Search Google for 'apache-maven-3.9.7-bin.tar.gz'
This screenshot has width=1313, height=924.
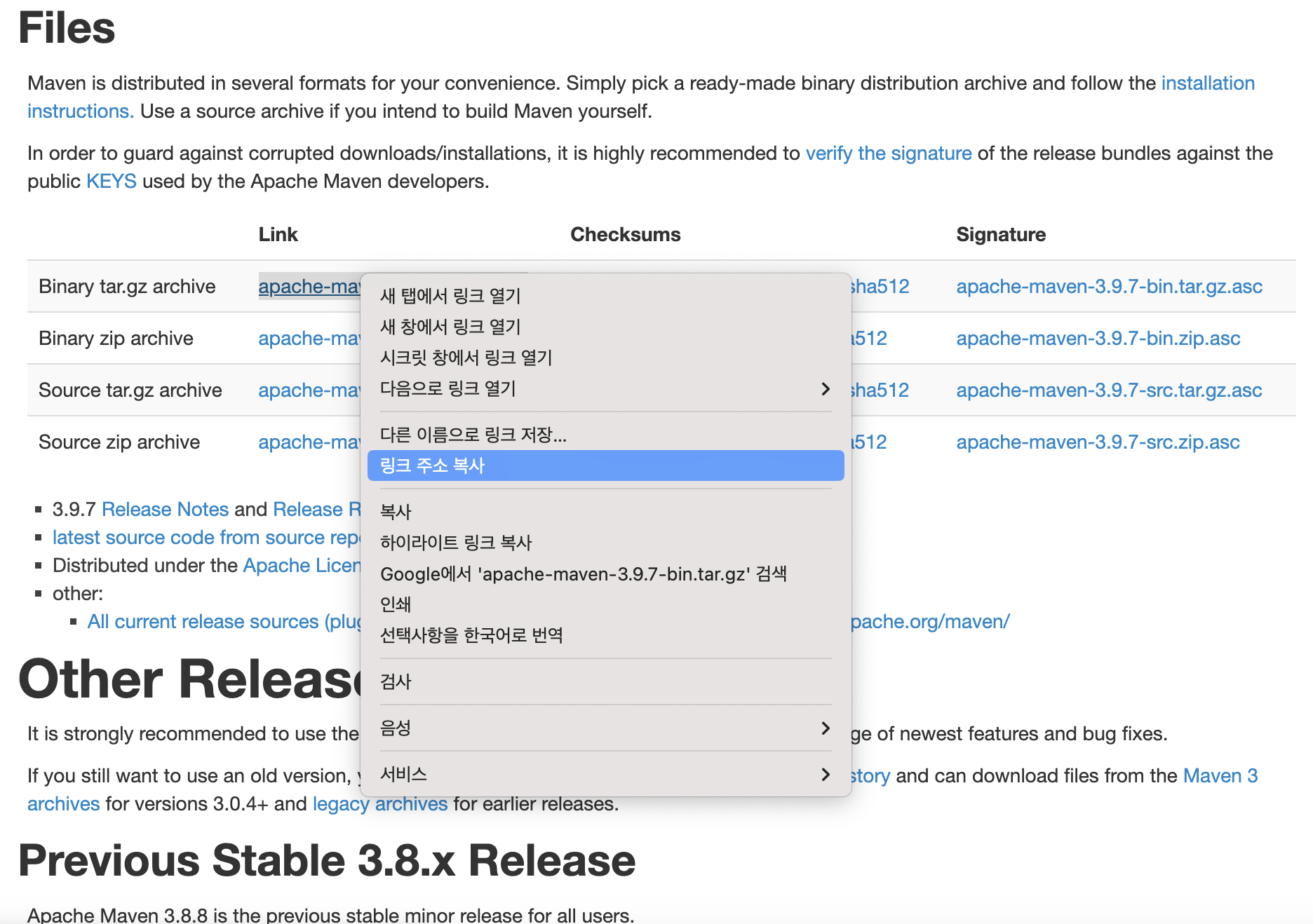(605, 573)
